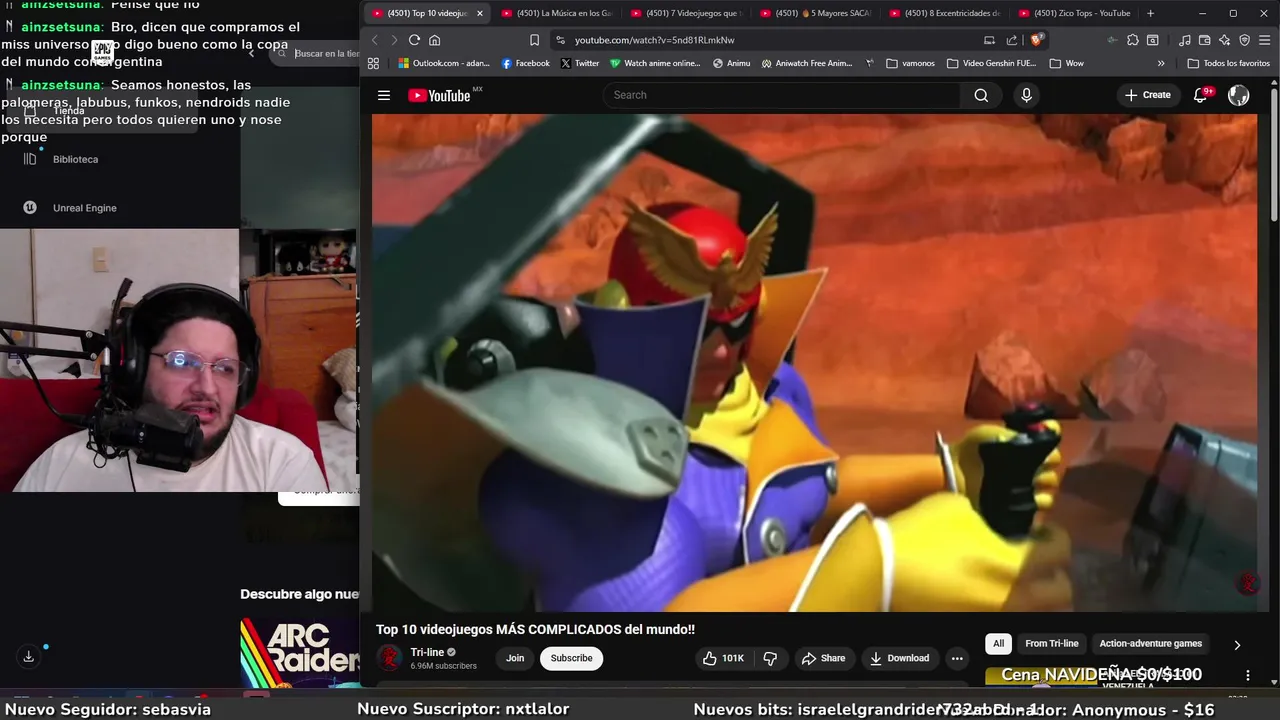This screenshot has height=720, width=1280.
Task: Select the All filter chip
Action: pyautogui.click(x=998, y=644)
